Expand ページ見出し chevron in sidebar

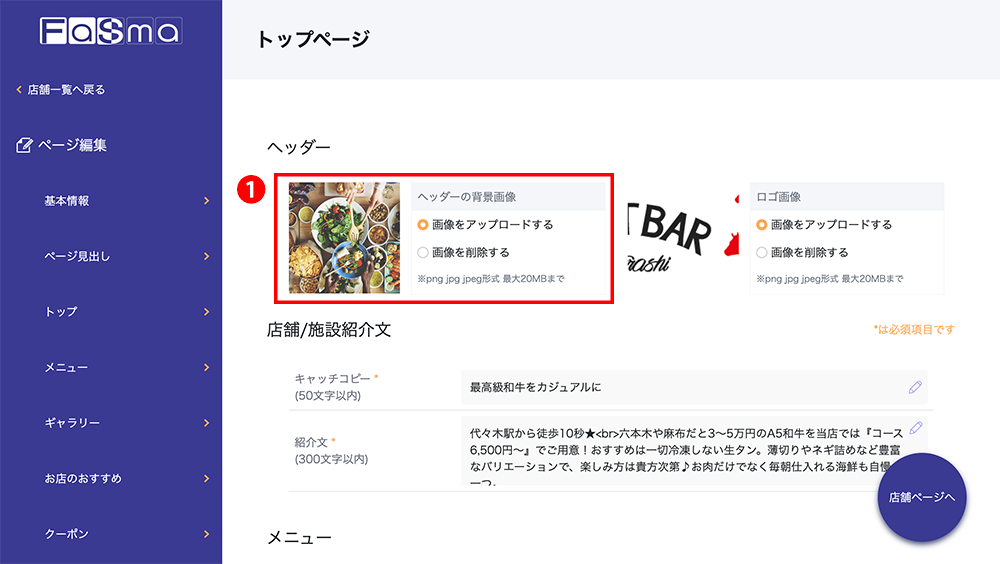206,256
